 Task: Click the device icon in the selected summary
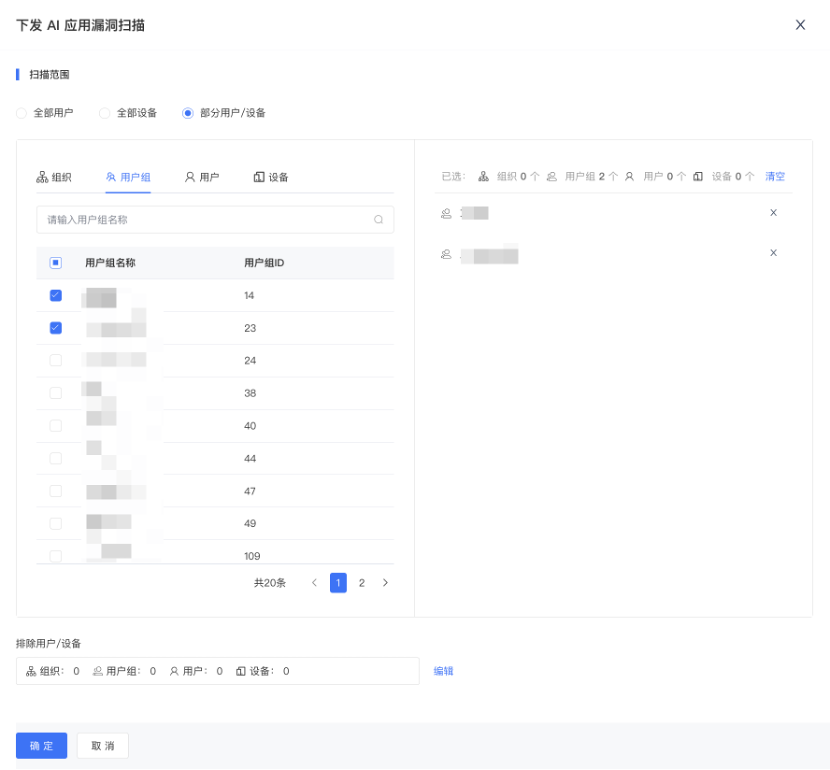698,177
